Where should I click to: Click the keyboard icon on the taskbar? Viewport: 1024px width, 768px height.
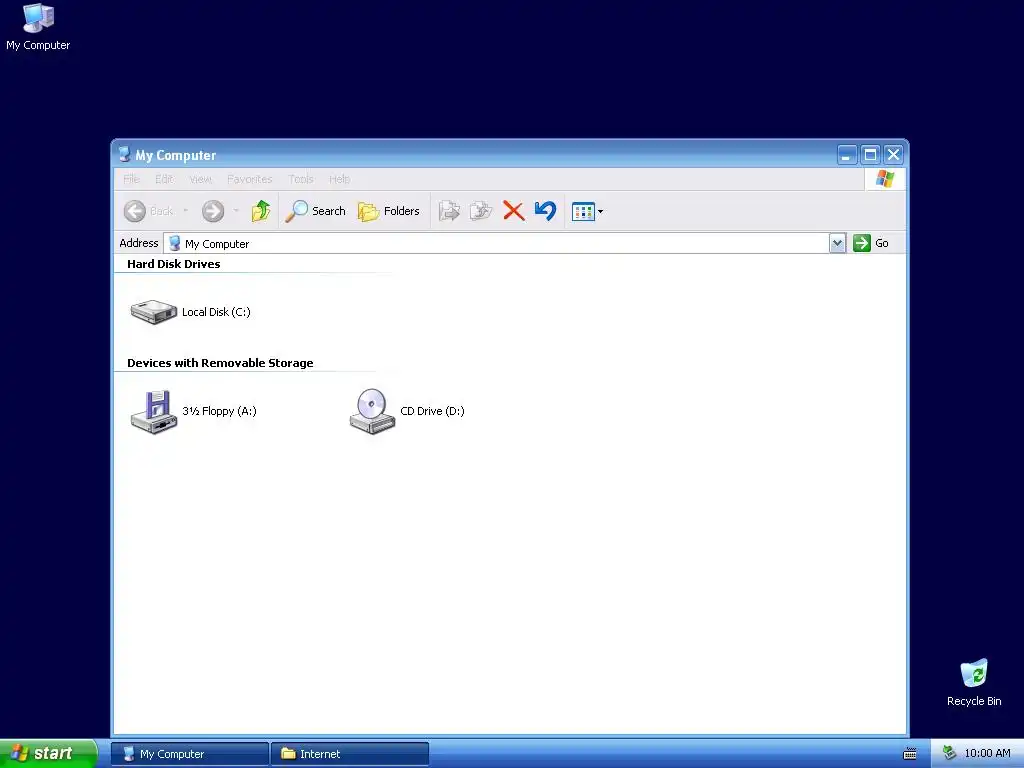coord(910,754)
